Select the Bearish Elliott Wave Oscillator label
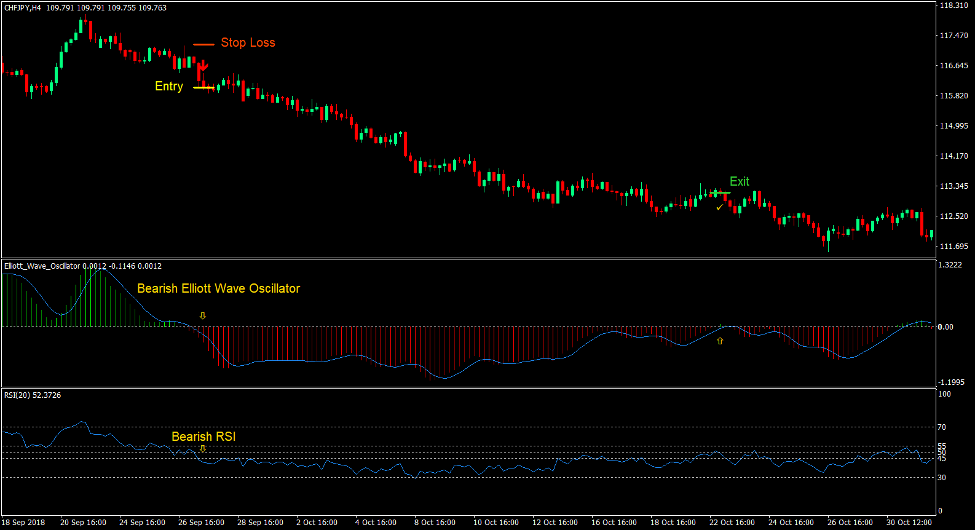 point(218,288)
